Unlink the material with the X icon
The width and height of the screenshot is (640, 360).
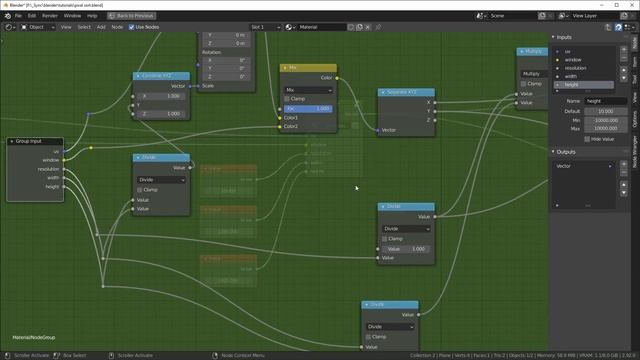coord(367,27)
